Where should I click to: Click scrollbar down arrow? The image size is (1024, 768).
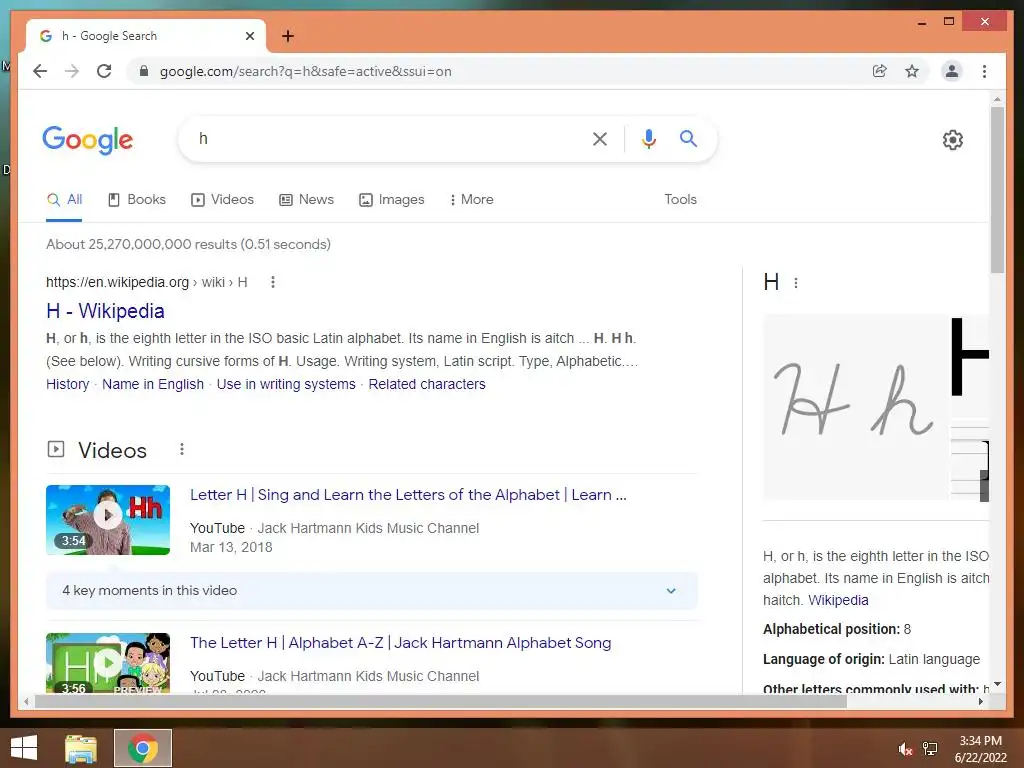point(997,684)
